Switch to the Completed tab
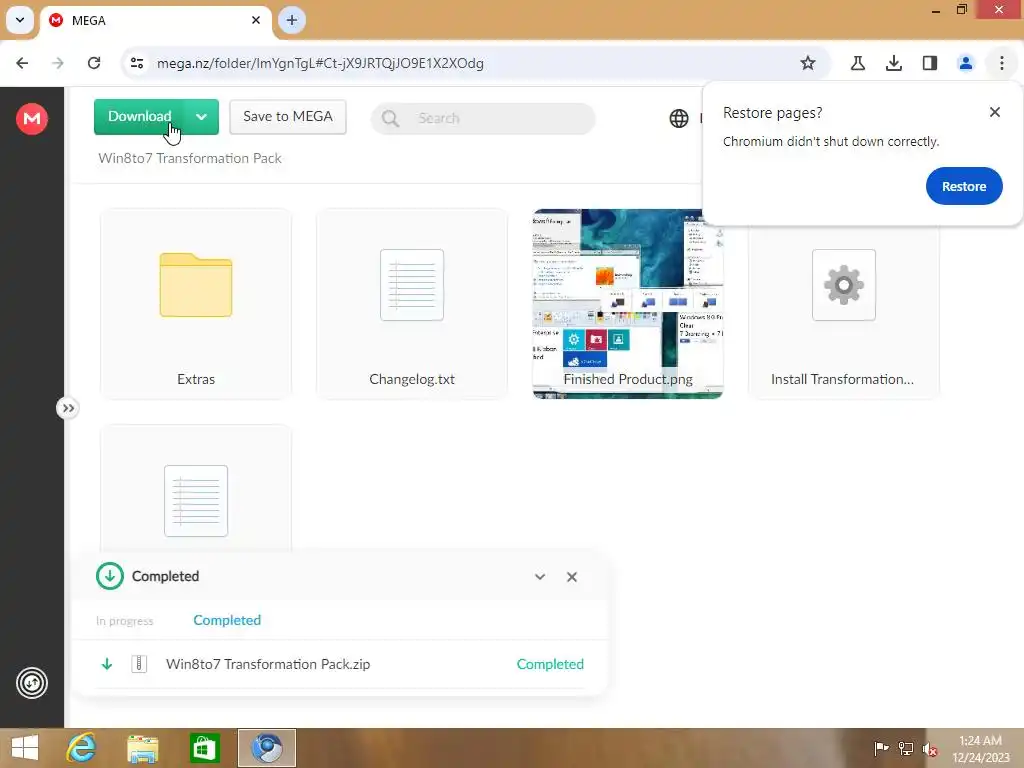Image resolution: width=1024 pixels, height=768 pixels. coord(227,620)
